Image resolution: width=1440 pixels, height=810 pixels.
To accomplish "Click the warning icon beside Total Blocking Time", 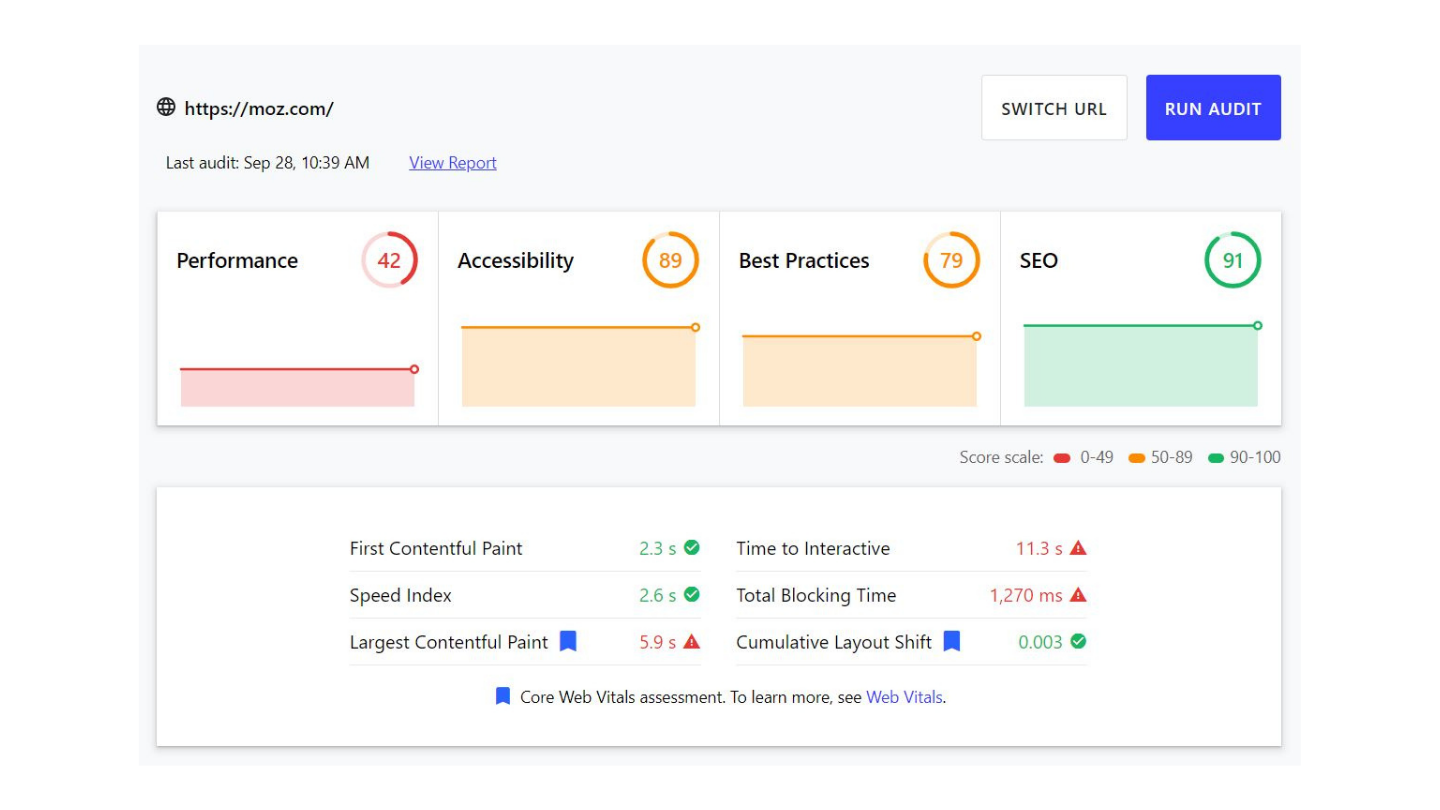I will (1078, 595).
